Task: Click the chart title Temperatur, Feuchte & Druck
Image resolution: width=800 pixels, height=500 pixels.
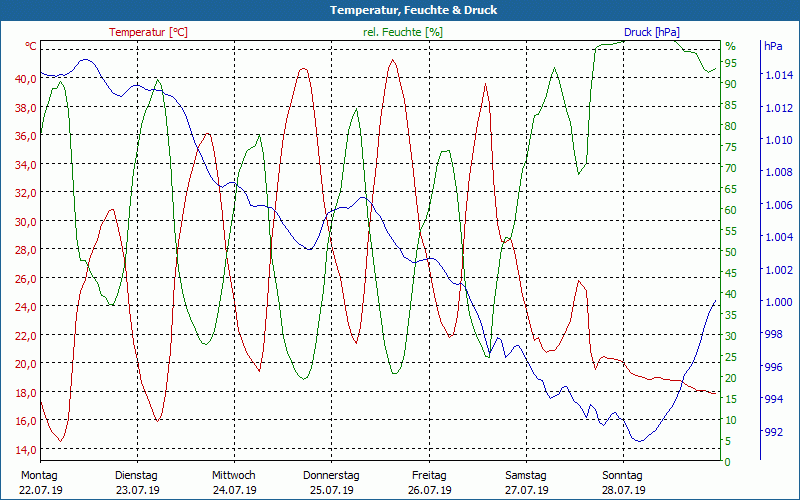Action: [400, 10]
